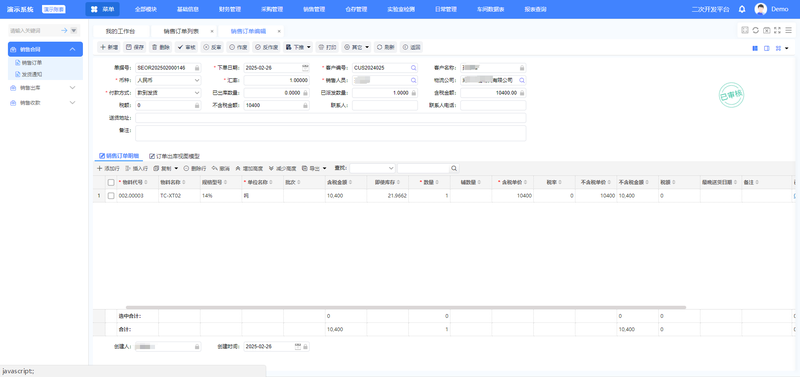
Task: Open the 全部模块 top menu
Action: [146, 9]
